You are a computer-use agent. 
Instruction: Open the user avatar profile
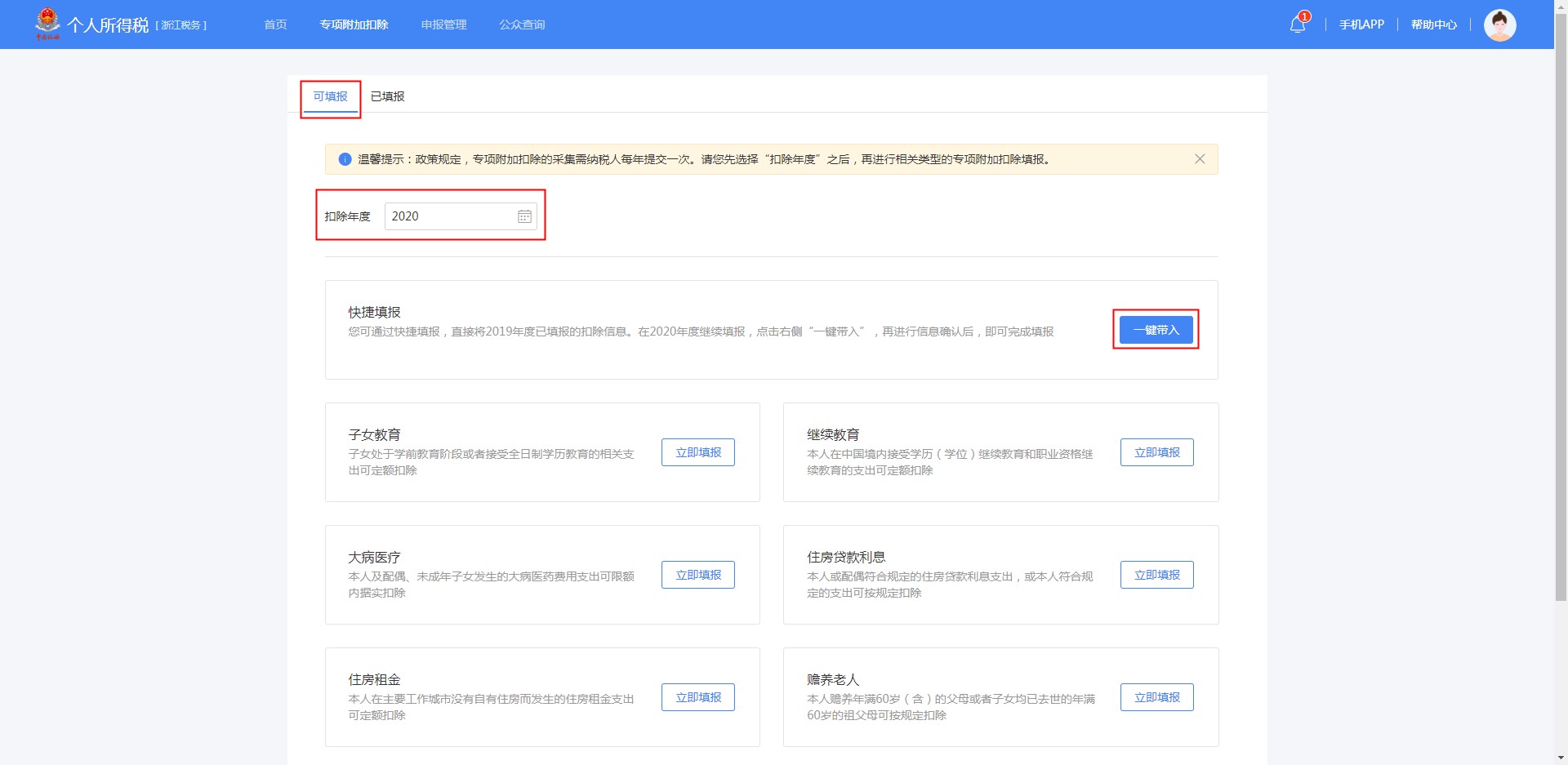[x=1501, y=24]
